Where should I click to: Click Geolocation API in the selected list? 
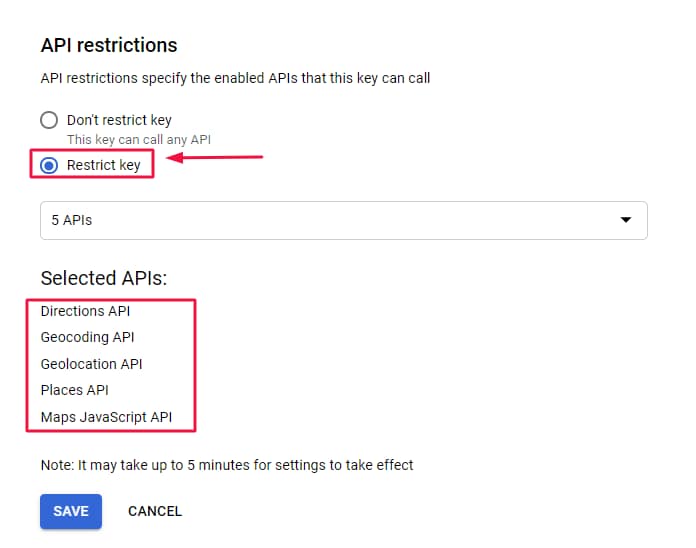tap(92, 364)
